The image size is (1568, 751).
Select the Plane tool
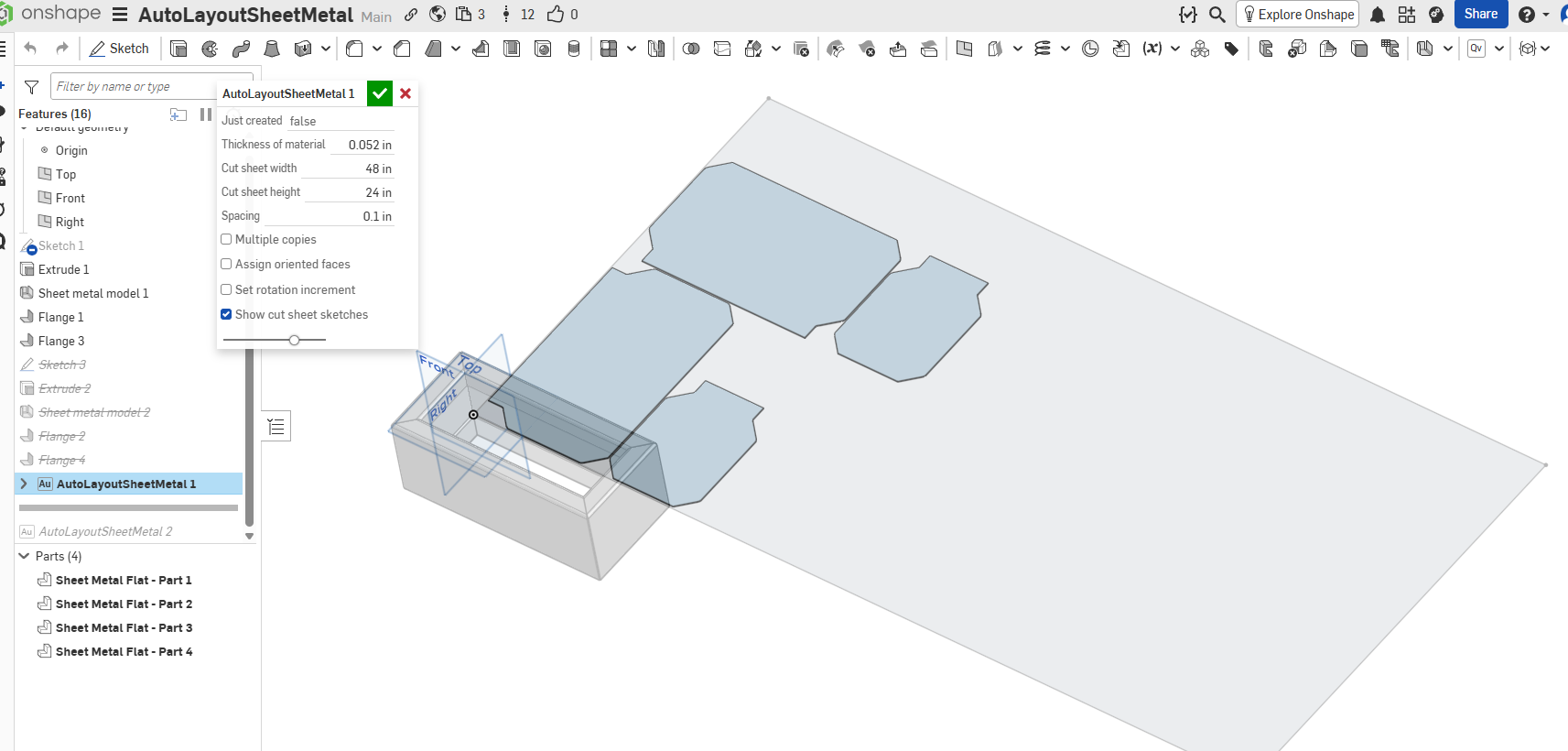(x=964, y=49)
